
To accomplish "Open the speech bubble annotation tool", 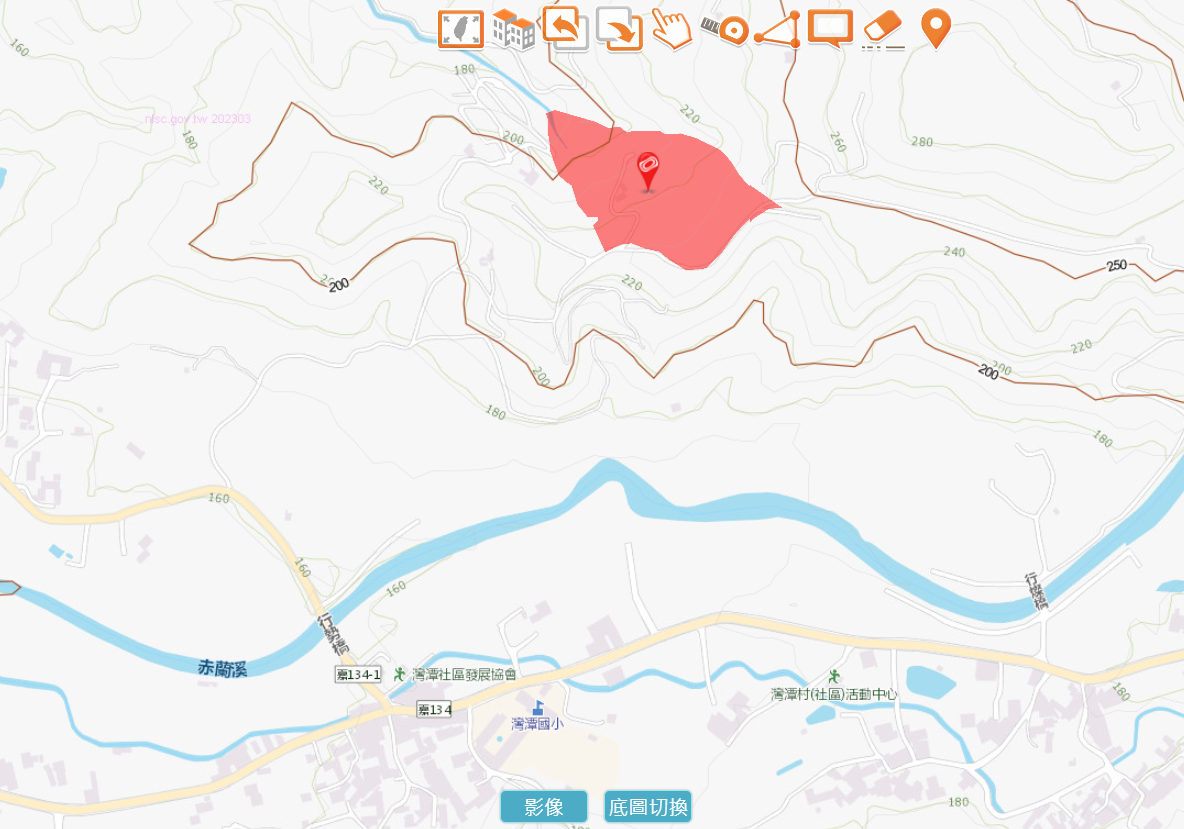I will tap(830, 29).
